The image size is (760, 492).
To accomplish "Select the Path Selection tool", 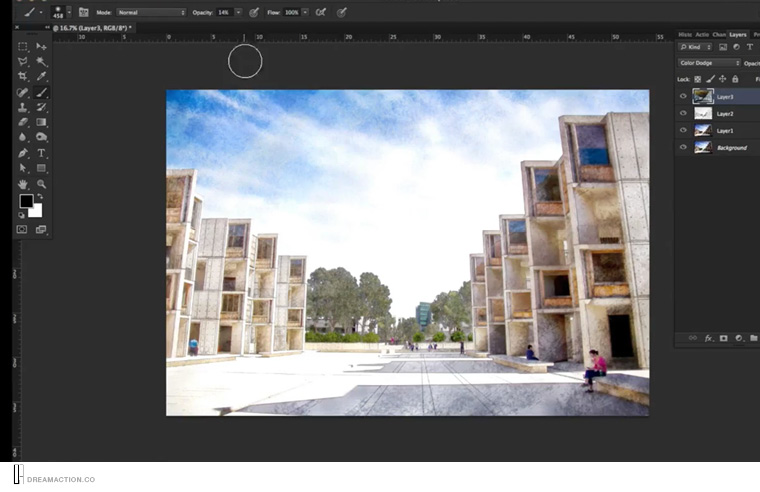I will pyautogui.click(x=23, y=168).
